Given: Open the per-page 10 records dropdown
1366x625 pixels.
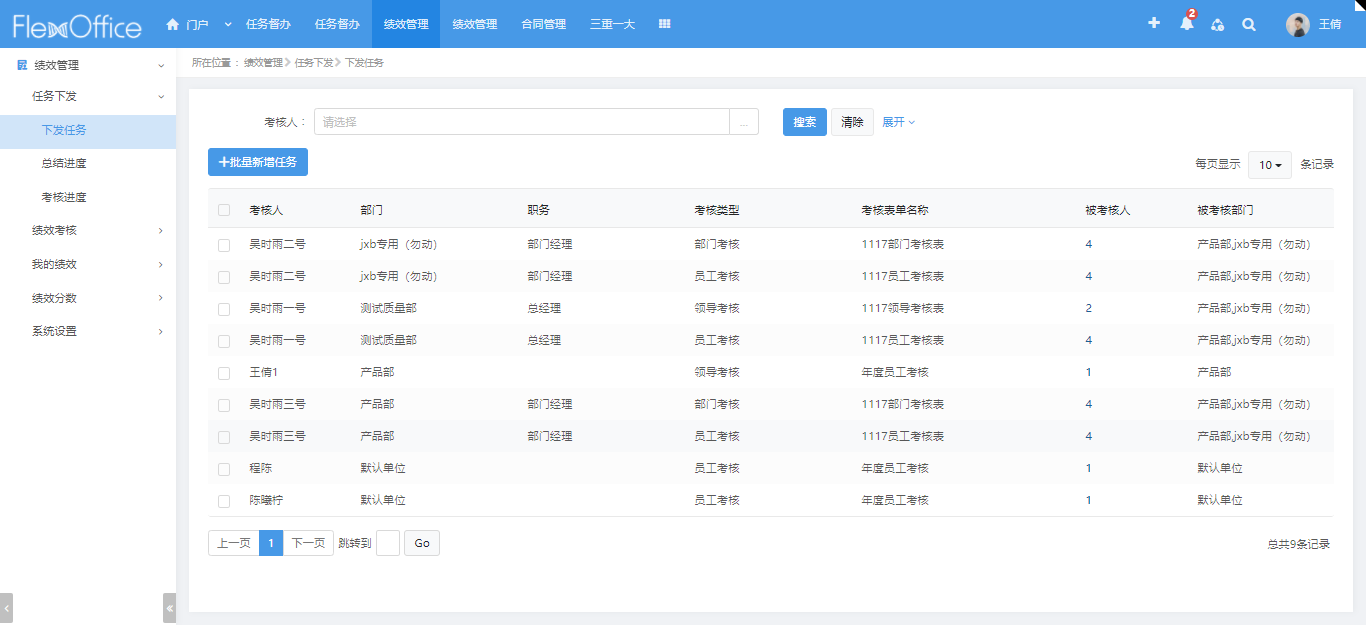Looking at the screenshot, I should [1269, 165].
